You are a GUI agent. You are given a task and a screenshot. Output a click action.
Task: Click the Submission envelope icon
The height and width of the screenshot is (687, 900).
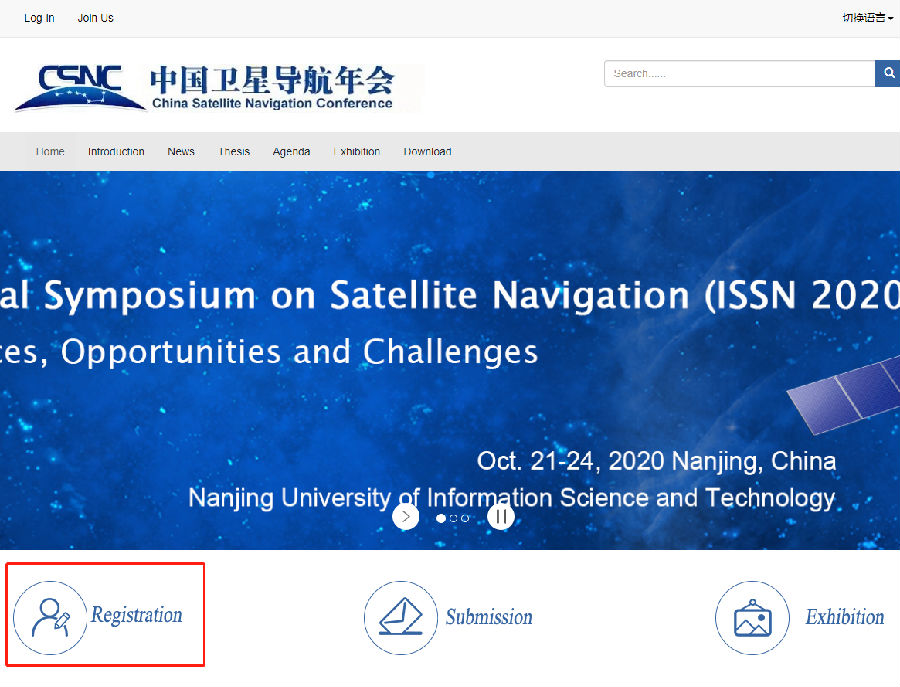click(401, 617)
